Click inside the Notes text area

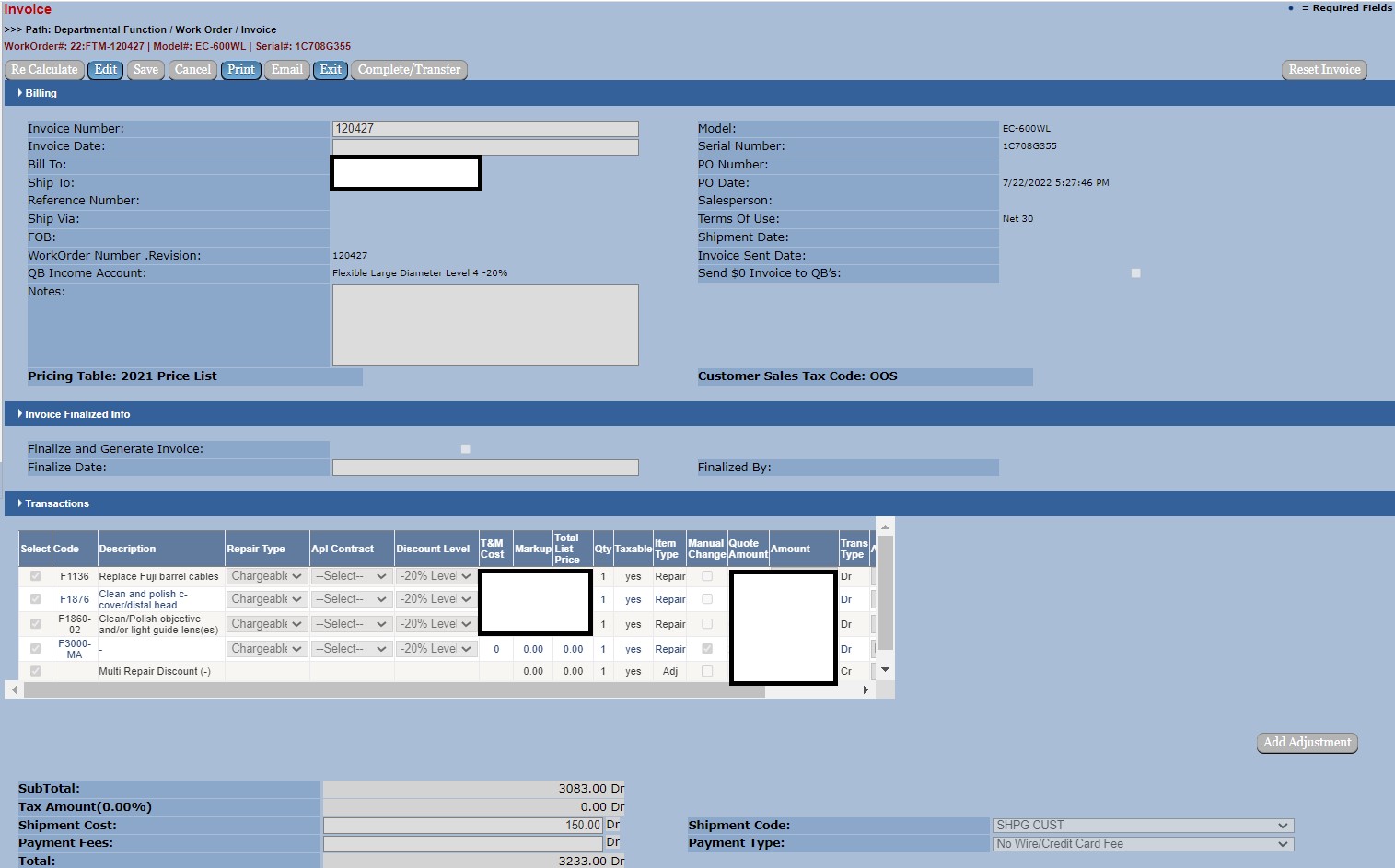point(485,325)
